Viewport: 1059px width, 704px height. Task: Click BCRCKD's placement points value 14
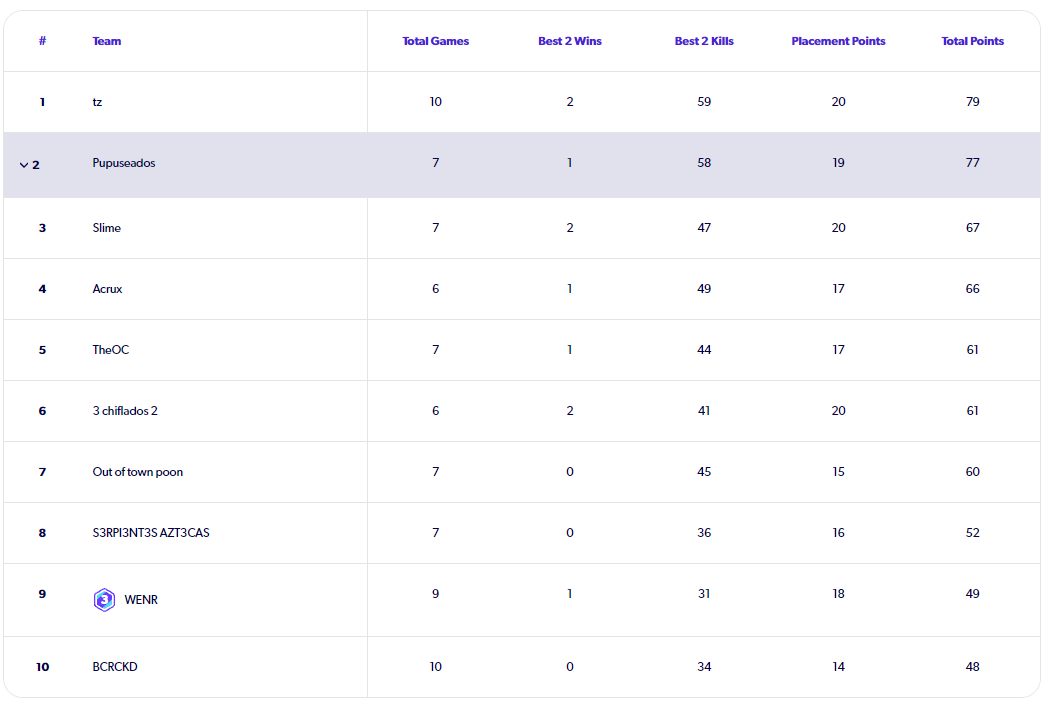838,667
